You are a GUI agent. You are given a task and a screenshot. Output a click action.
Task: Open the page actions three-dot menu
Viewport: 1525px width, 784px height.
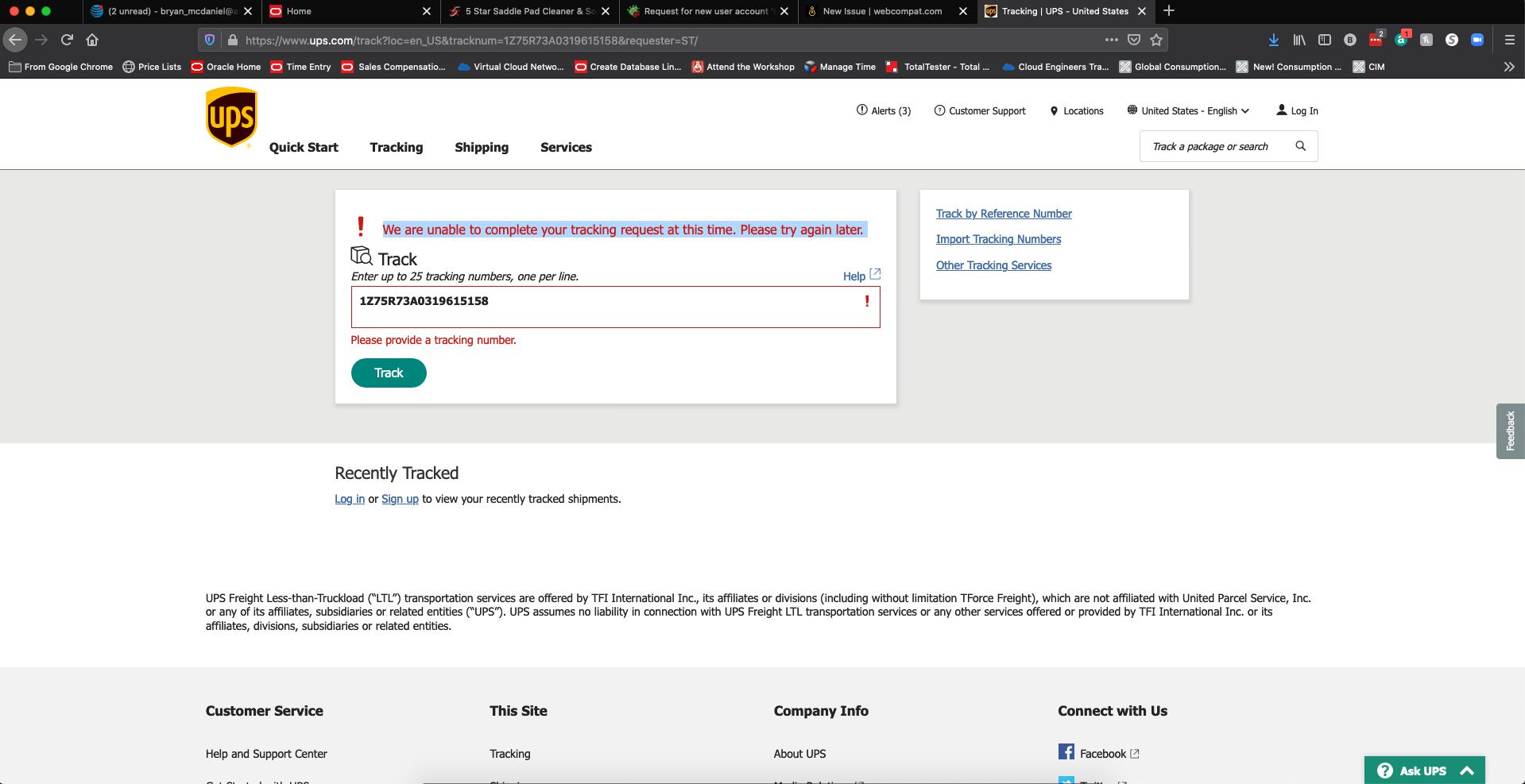pos(1111,40)
